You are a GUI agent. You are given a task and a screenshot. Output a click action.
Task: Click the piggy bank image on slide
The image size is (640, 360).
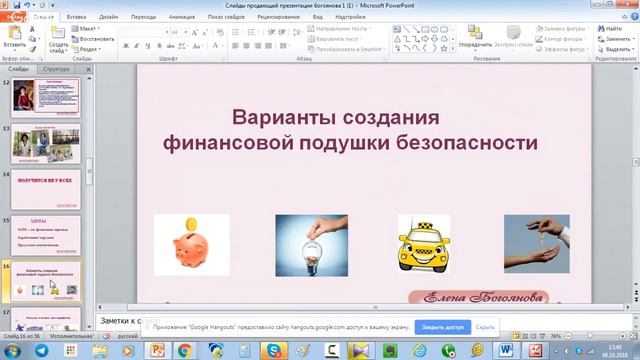click(x=191, y=245)
